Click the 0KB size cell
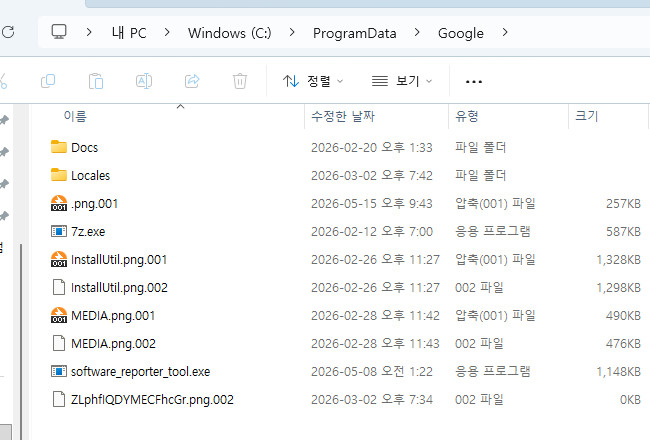650x440 pixels. pos(630,400)
